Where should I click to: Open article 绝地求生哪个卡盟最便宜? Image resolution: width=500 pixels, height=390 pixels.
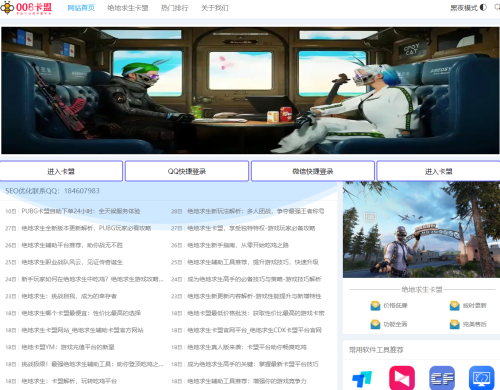point(81,313)
